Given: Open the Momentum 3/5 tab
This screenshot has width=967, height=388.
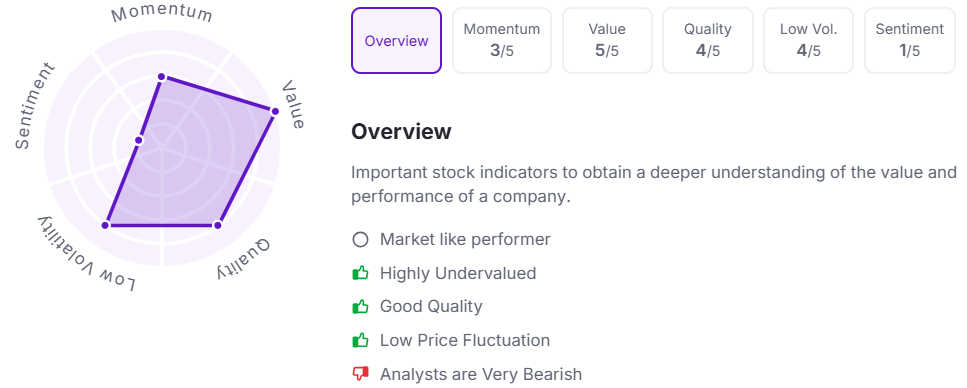Looking at the screenshot, I should tap(501, 41).
